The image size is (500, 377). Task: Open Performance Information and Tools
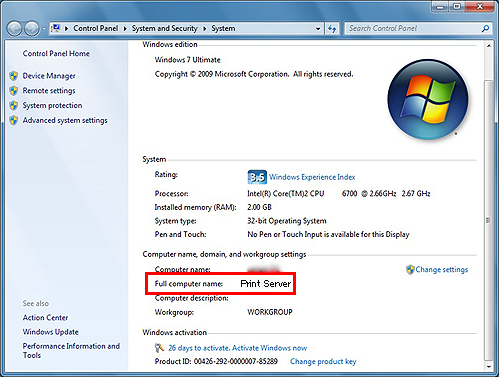point(71,351)
